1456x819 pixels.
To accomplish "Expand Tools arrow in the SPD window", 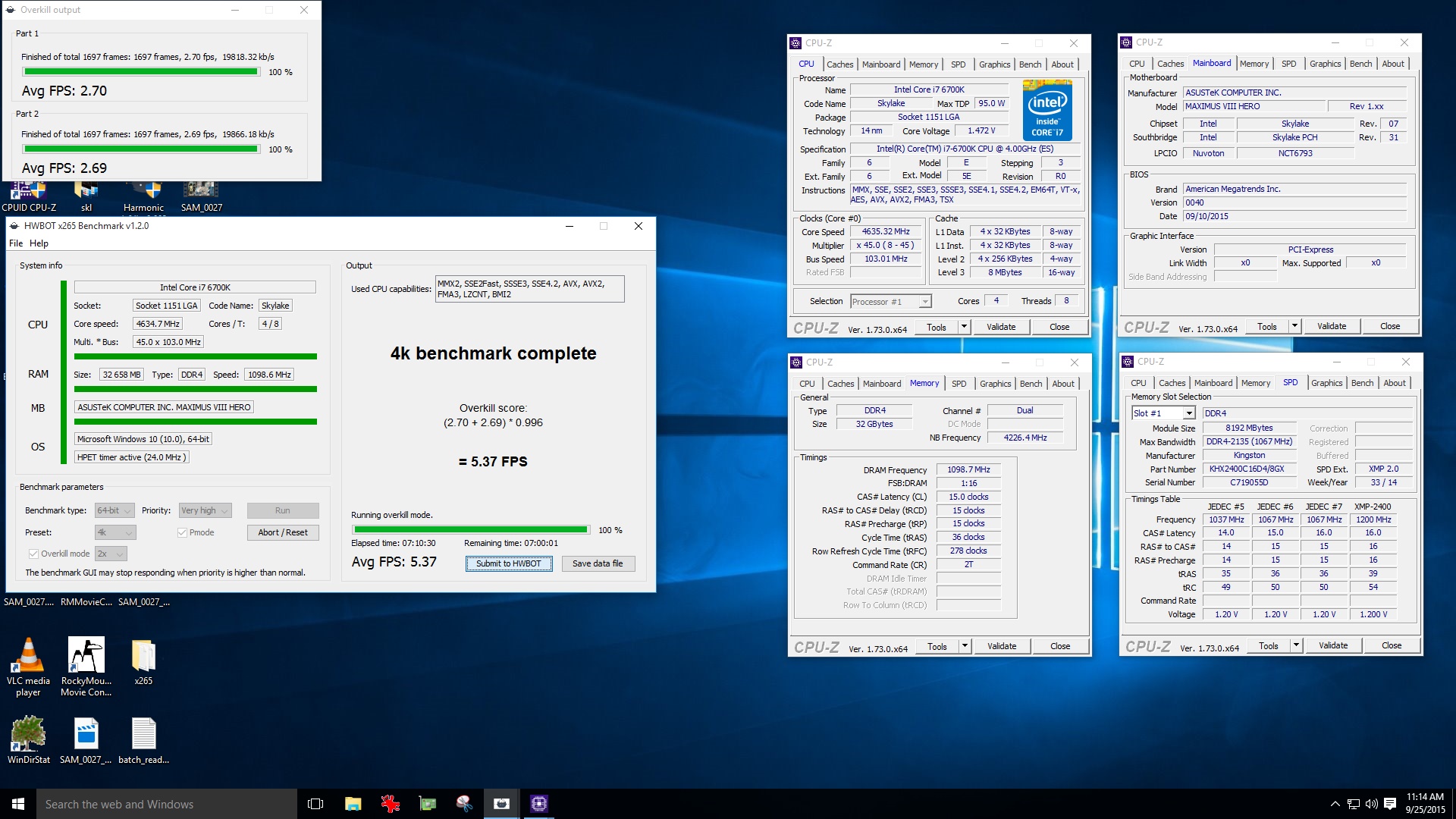I will coord(1296,645).
